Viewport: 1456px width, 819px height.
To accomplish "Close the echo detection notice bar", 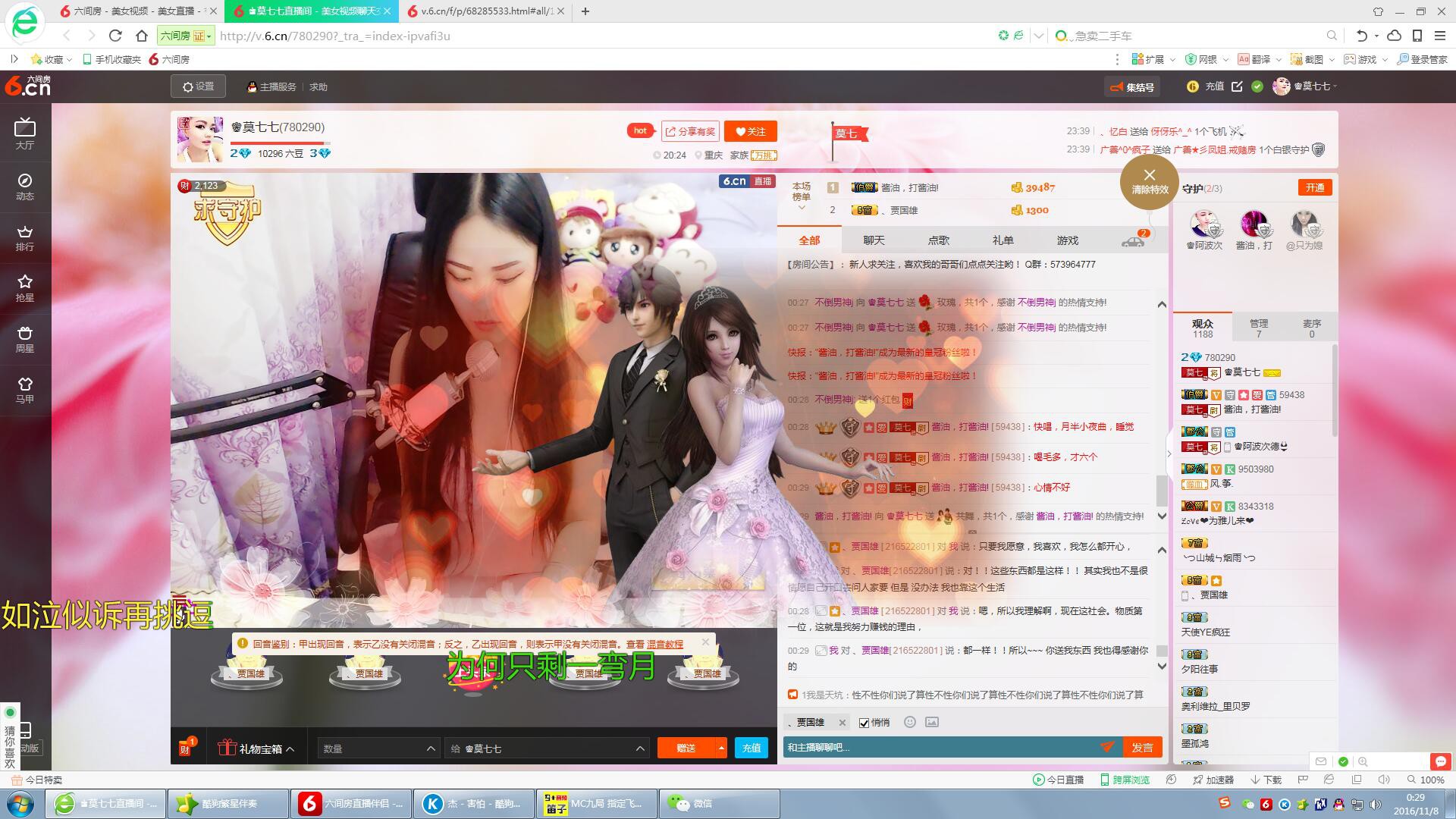I will (705, 642).
